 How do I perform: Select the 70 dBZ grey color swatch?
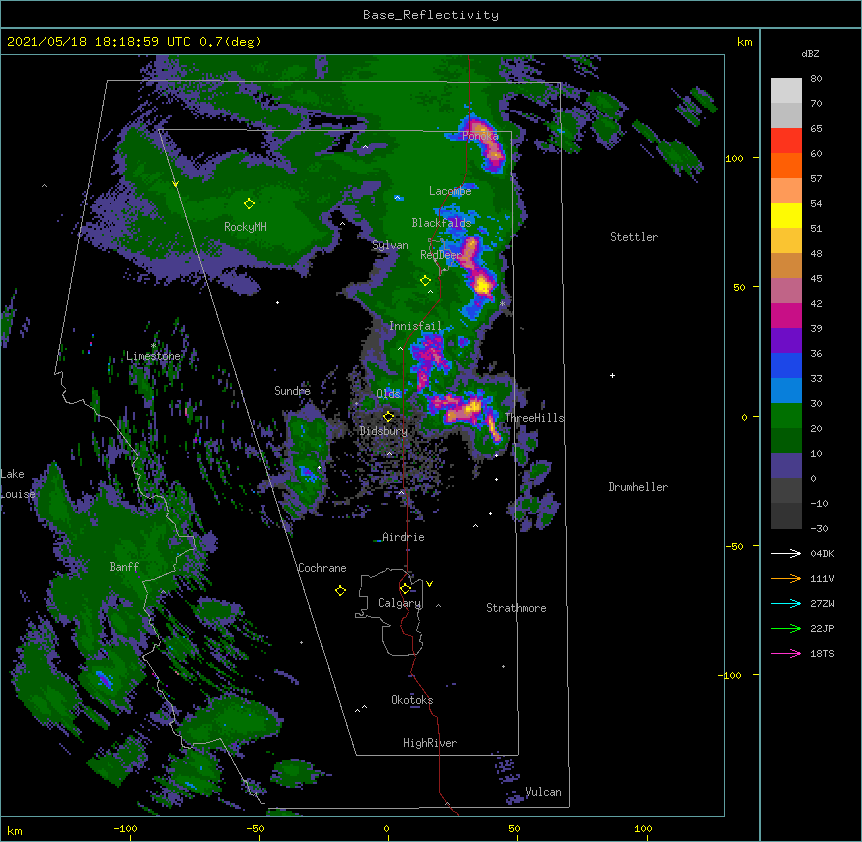(x=786, y=91)
